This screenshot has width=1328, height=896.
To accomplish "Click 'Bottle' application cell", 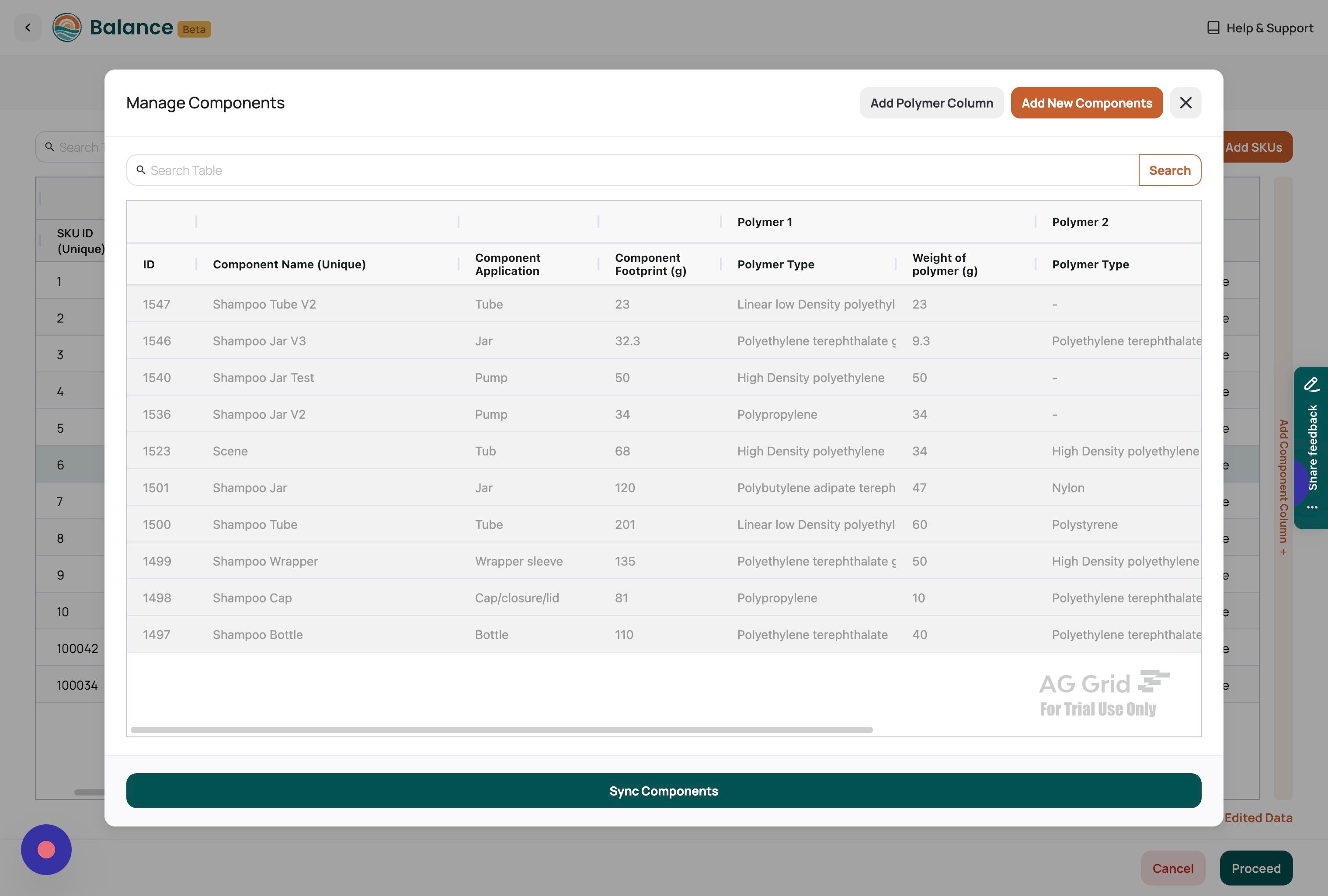I will click(491, 635).
